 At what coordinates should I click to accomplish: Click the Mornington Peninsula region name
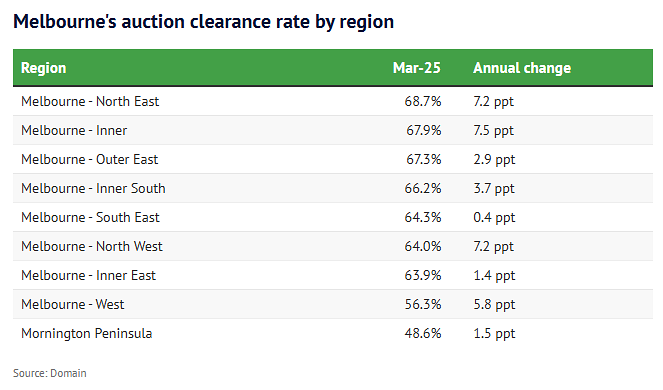click(87, 334)
